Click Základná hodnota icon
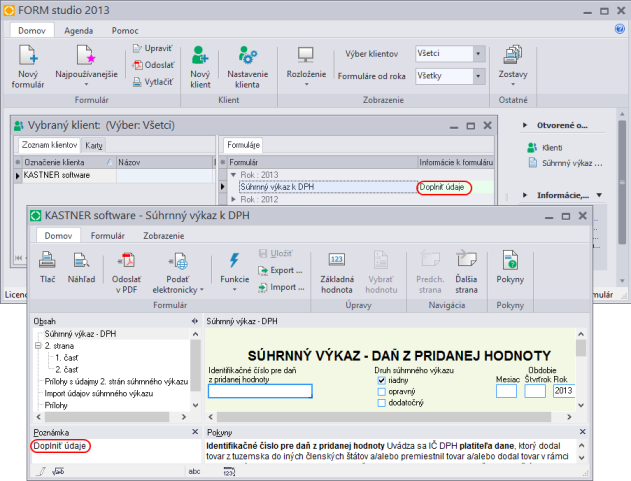Screen dimensions: 631x481 pos(336,260)
